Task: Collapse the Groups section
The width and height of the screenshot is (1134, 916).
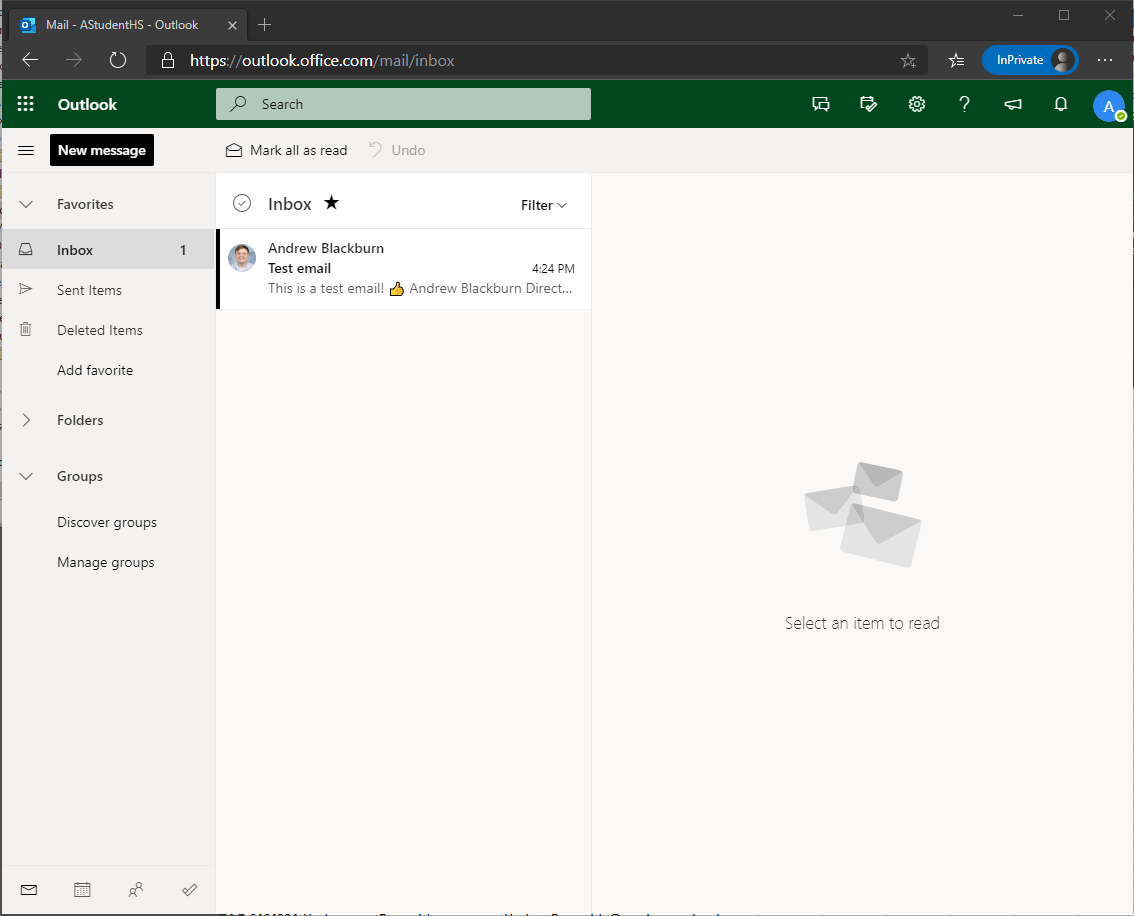Action: (x=27, y=476)
